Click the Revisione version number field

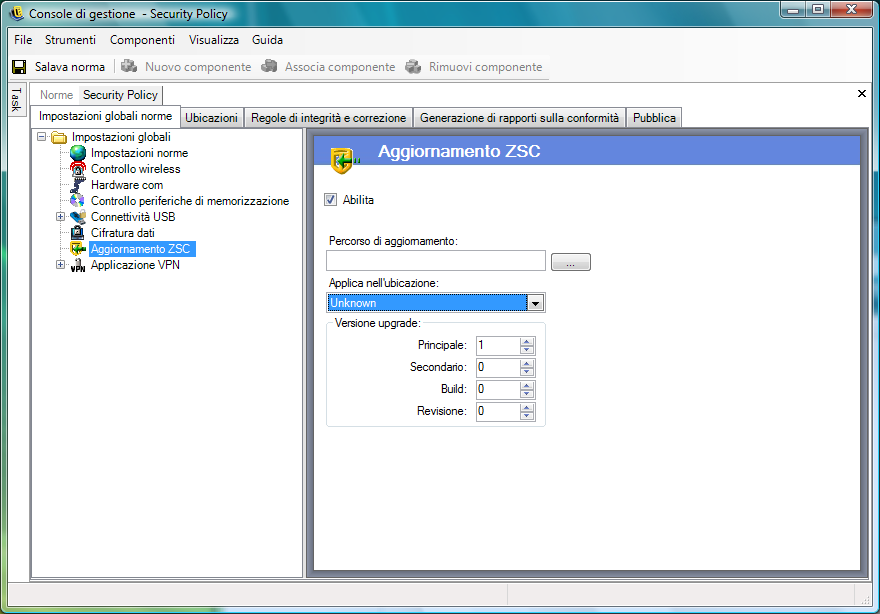click(x=498, y=411)
